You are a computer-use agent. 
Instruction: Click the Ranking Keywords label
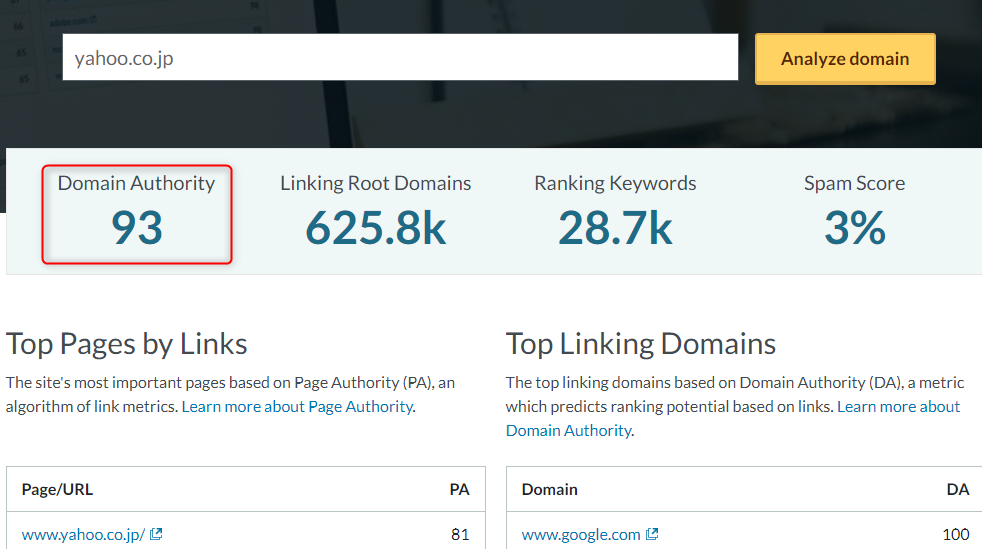(615, 183)
